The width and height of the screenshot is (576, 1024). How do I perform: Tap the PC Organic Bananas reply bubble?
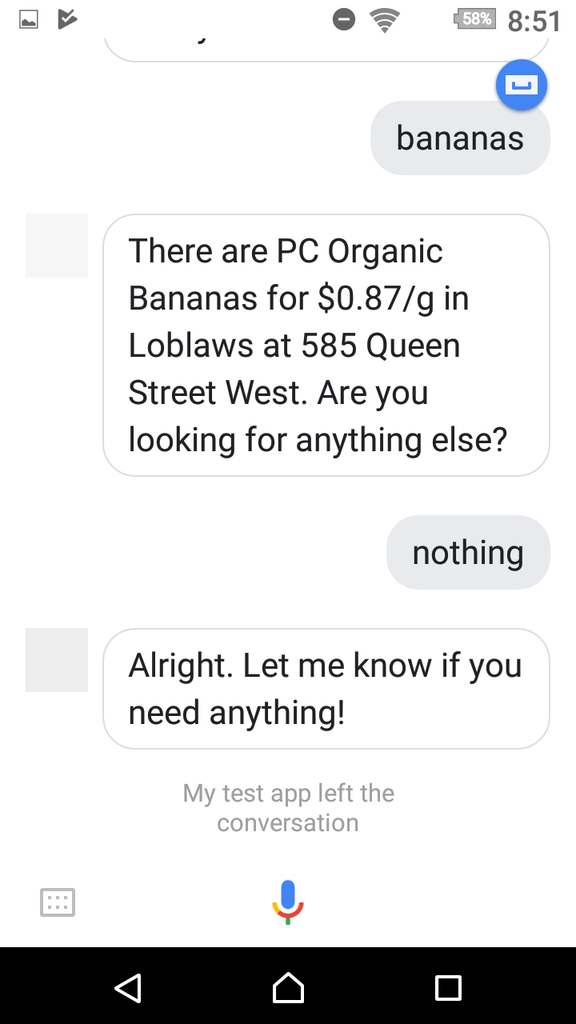(326, 345)
